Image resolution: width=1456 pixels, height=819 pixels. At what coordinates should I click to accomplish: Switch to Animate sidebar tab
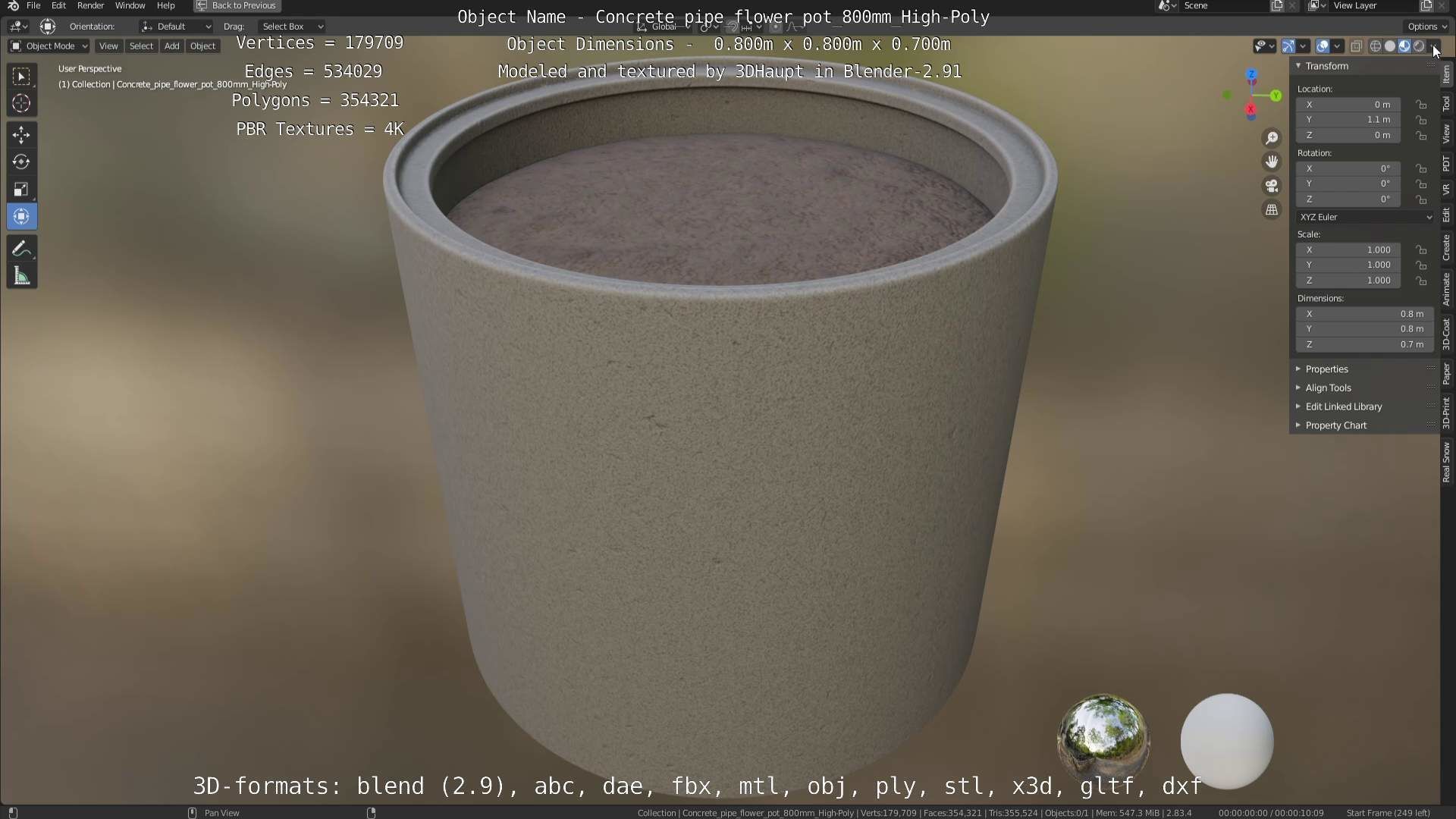coord(1446,289)
